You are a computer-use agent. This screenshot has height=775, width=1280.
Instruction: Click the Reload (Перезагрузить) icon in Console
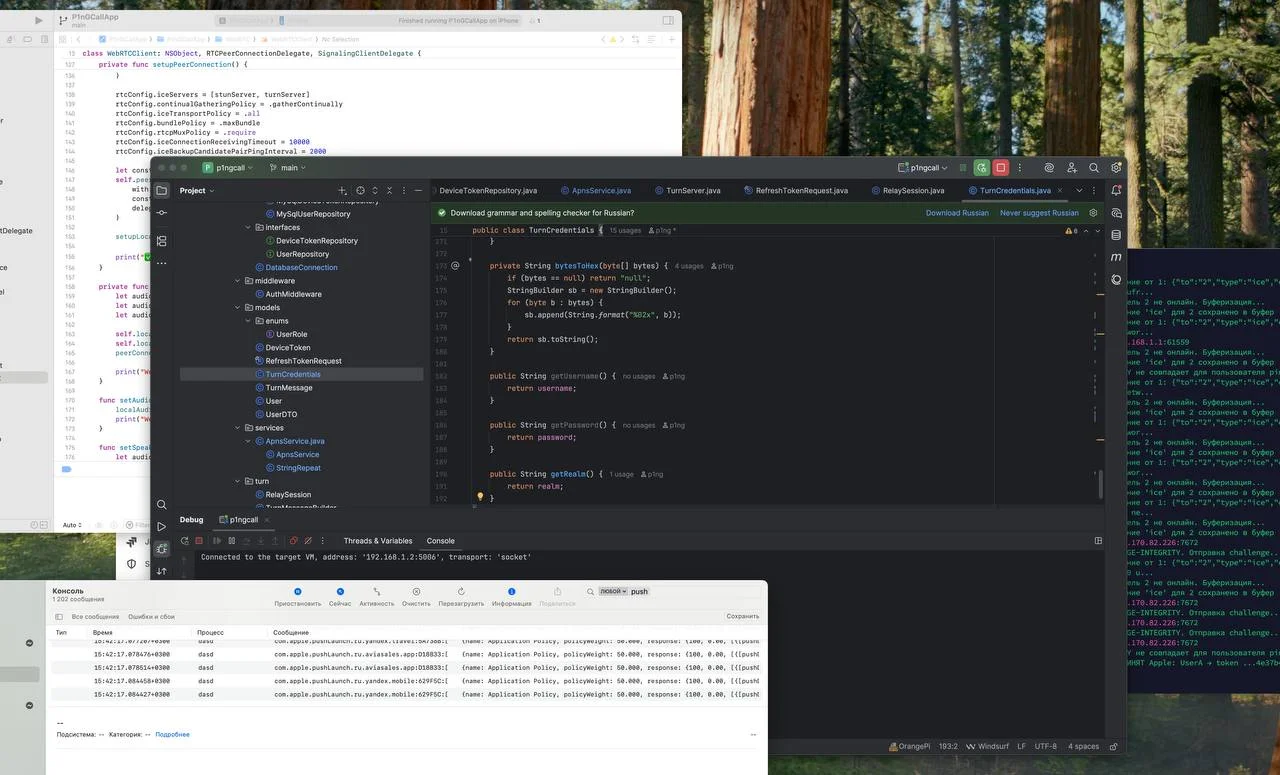coord(461,592)
